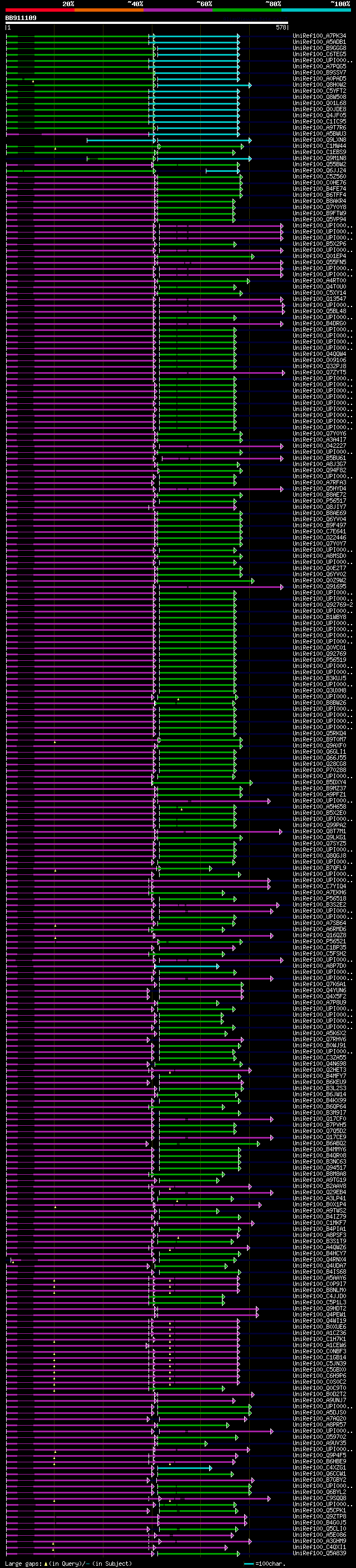This screenshot has height=1568, width=356.
Task: Pick hit UniRef100_B5BU61
Action: tap(319, 458)
